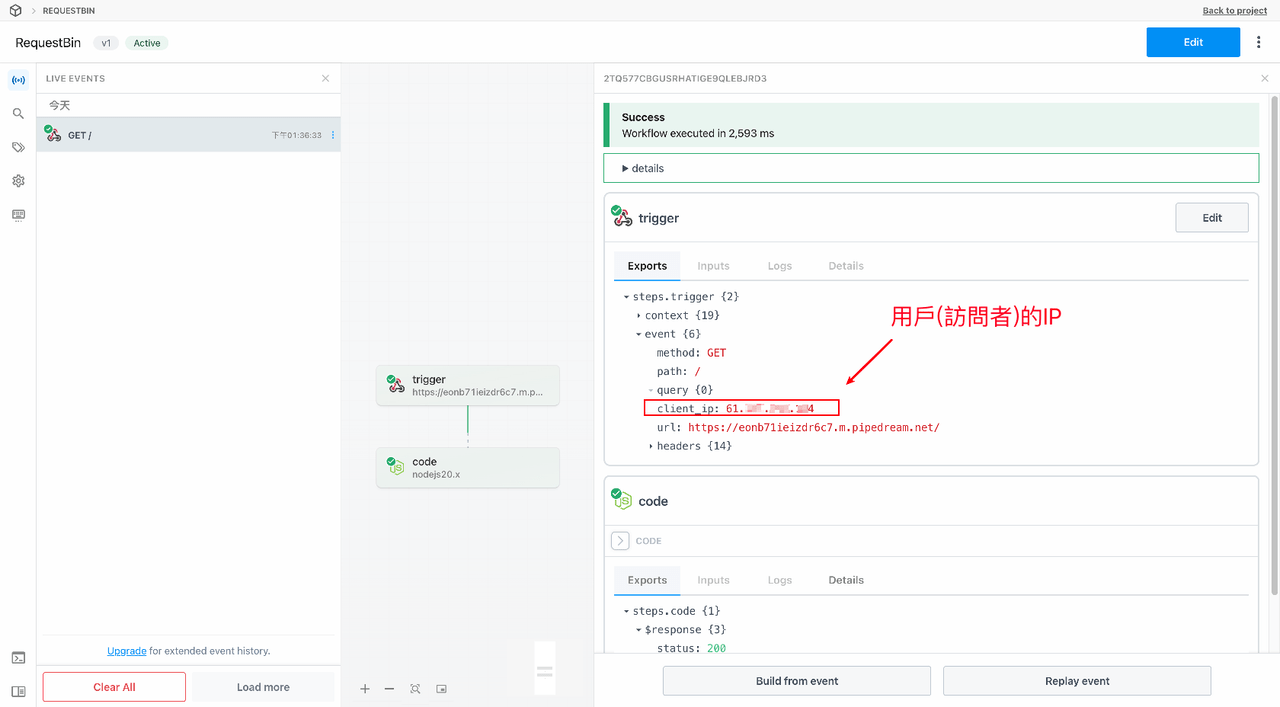The height and width of the screenshot is (707, 1280).
Task: Expand the details disclosure row
Action: coord(931,168)
